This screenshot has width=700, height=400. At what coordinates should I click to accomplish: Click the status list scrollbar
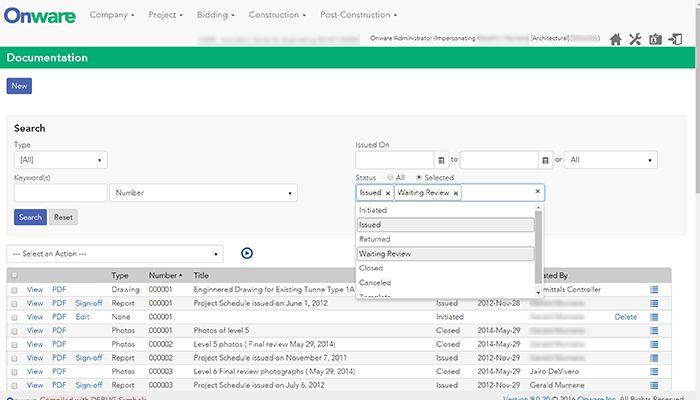[x=538, y=246]
